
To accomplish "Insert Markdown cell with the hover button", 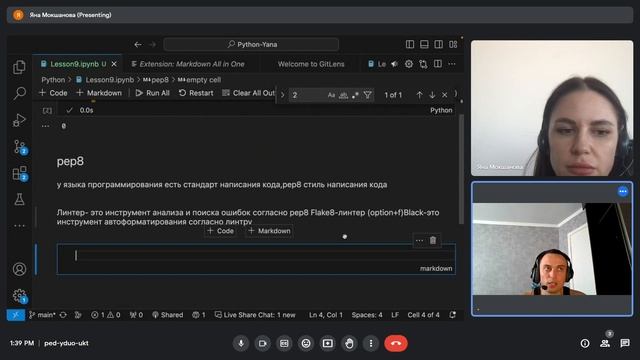I will point(269,231).
